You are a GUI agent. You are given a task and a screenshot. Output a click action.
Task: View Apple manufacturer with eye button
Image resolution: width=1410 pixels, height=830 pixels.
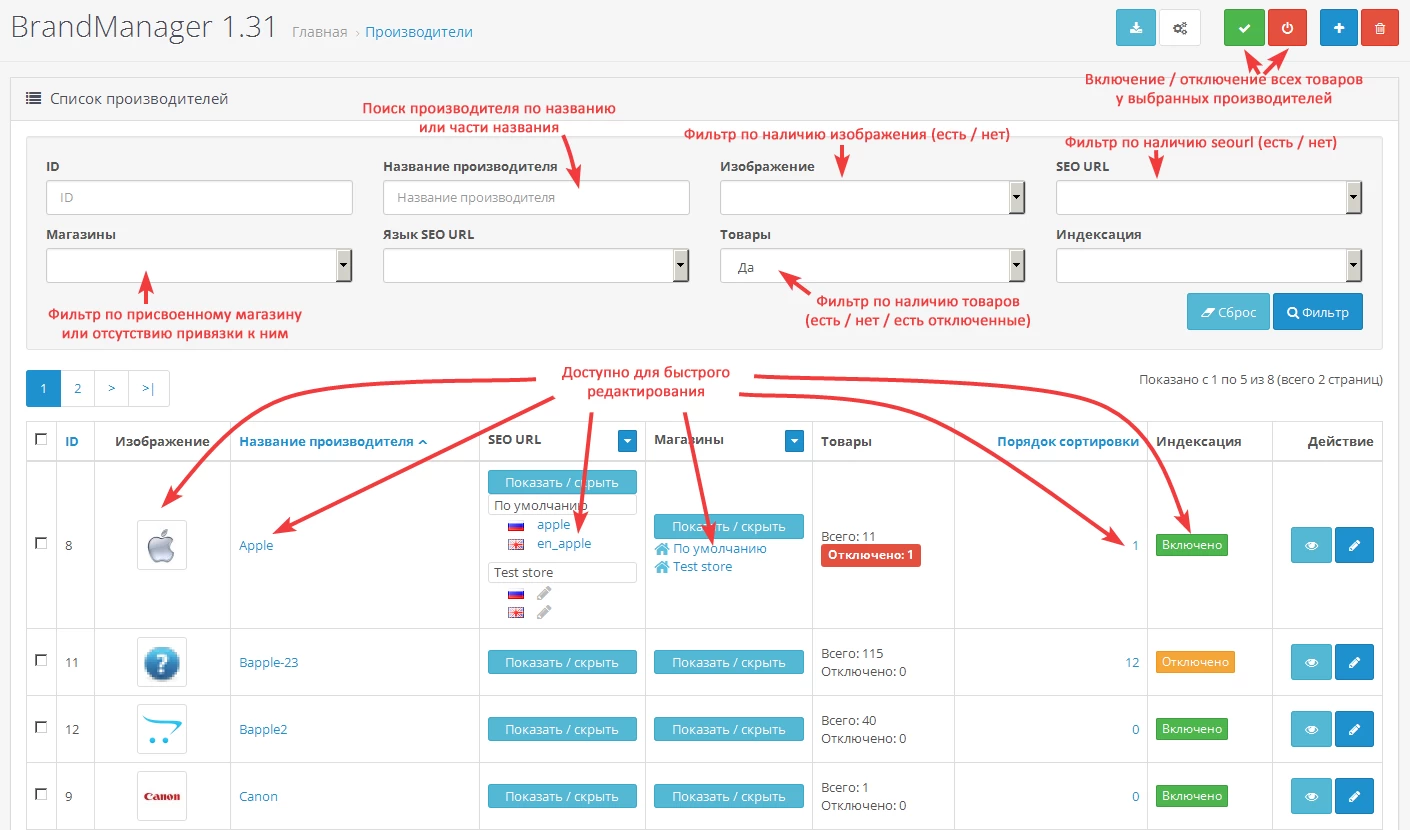(1311, 545)
